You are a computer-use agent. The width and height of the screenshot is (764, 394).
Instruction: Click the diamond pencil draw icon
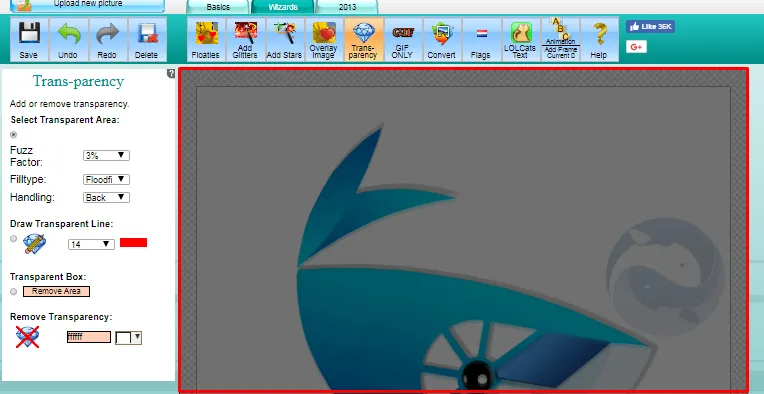[34, 244]
